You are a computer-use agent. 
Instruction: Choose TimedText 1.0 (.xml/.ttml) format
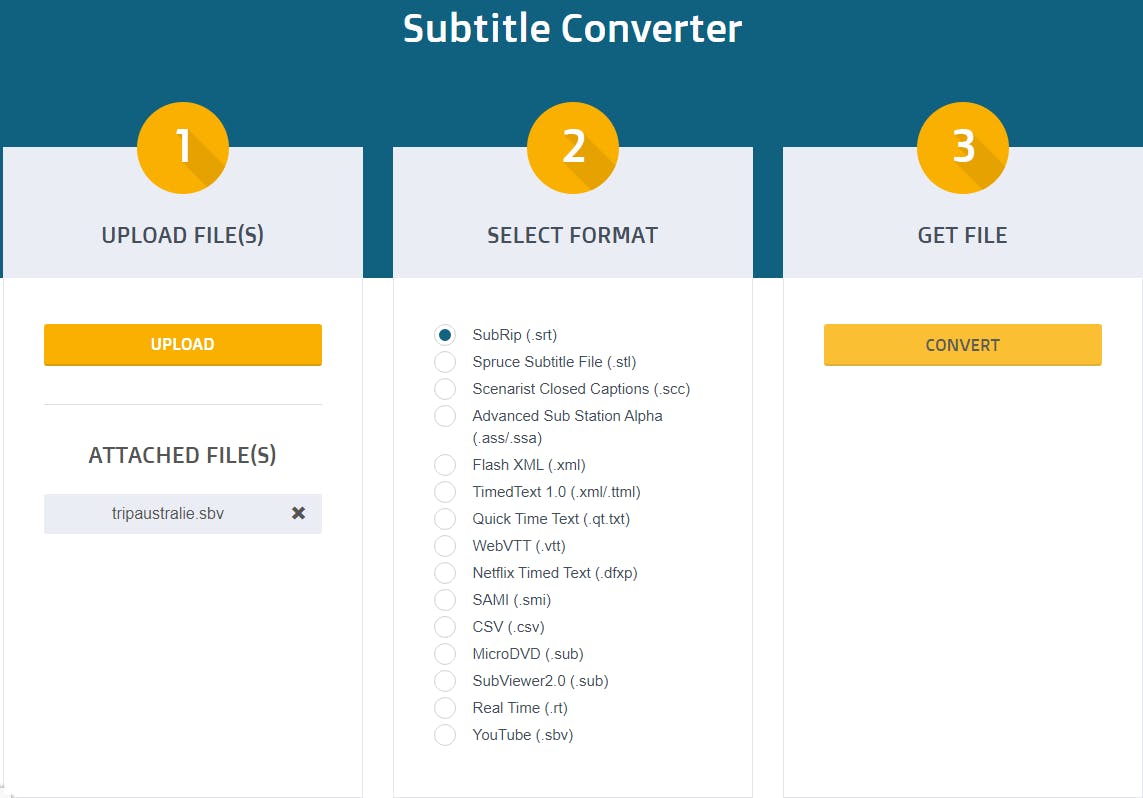pyautogui.click(x=445, y=492)
